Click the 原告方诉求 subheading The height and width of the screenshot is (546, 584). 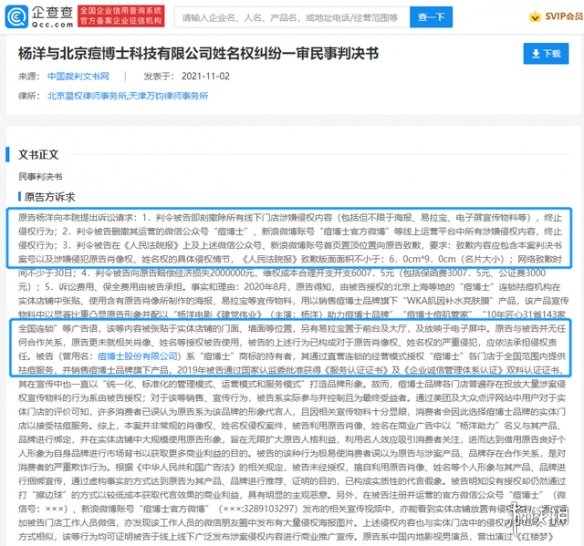[x=50, y=197]
